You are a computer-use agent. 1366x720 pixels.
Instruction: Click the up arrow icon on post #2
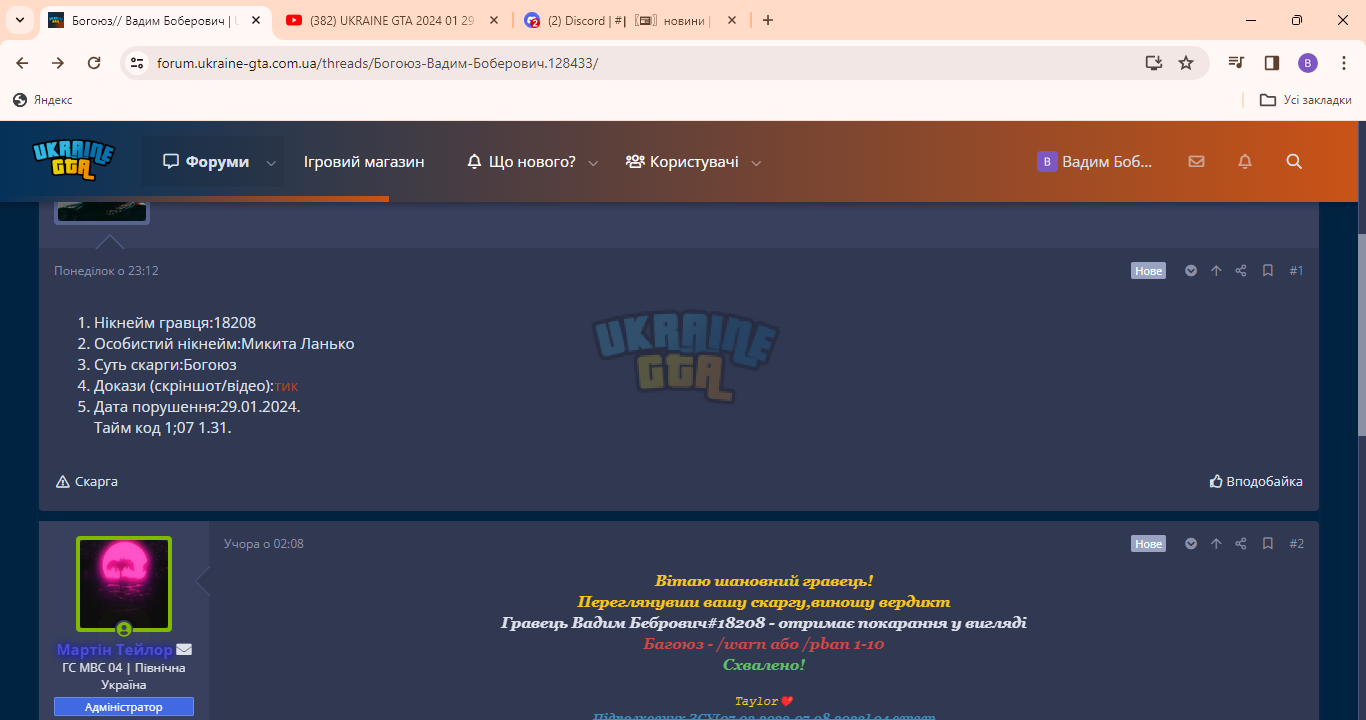1216,544
